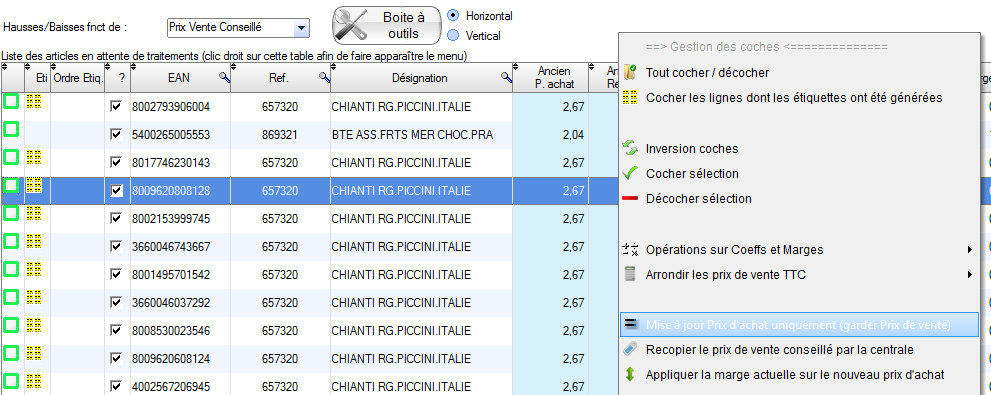Choose Recopier le prix de vente conseillé

pos(779,349)
